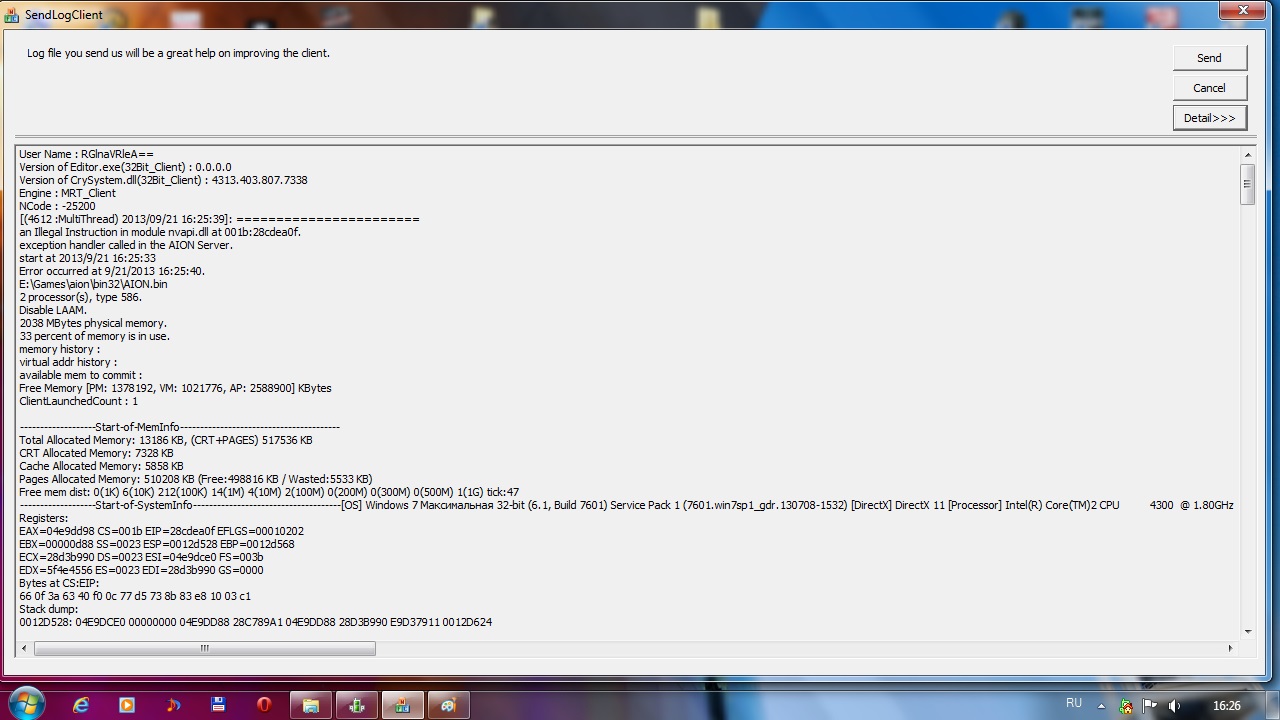
Task: Click the RU language indicator
Action: 1074,704
